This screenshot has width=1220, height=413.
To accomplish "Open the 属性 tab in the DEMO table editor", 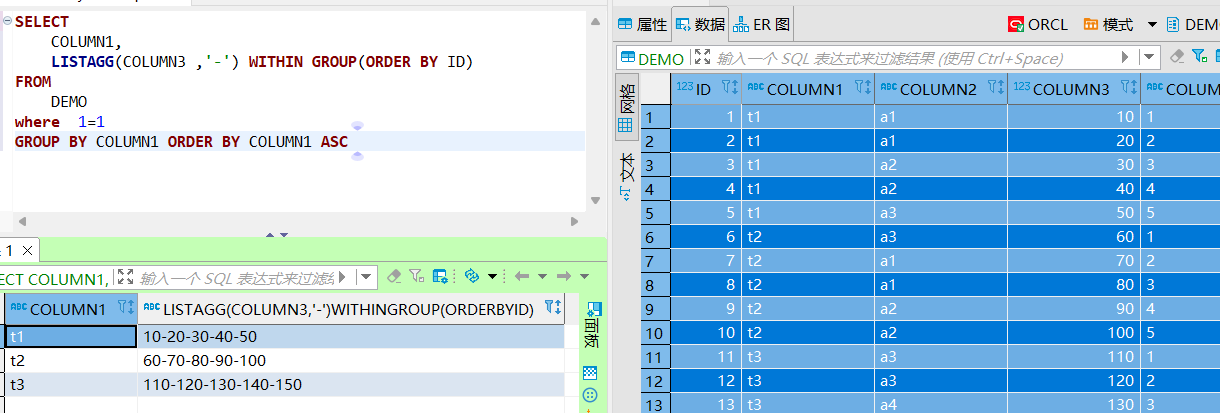I will click(x=643, y=25).
